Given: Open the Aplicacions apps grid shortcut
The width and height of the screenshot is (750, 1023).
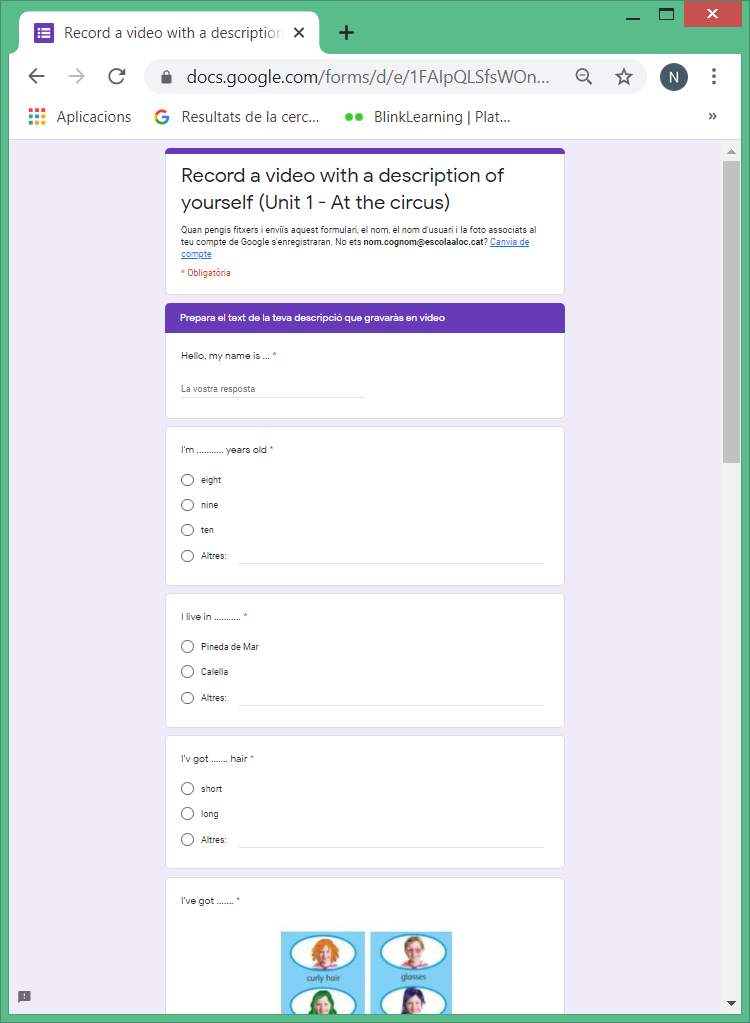Looking at the screenshot, I should (37, 117).
